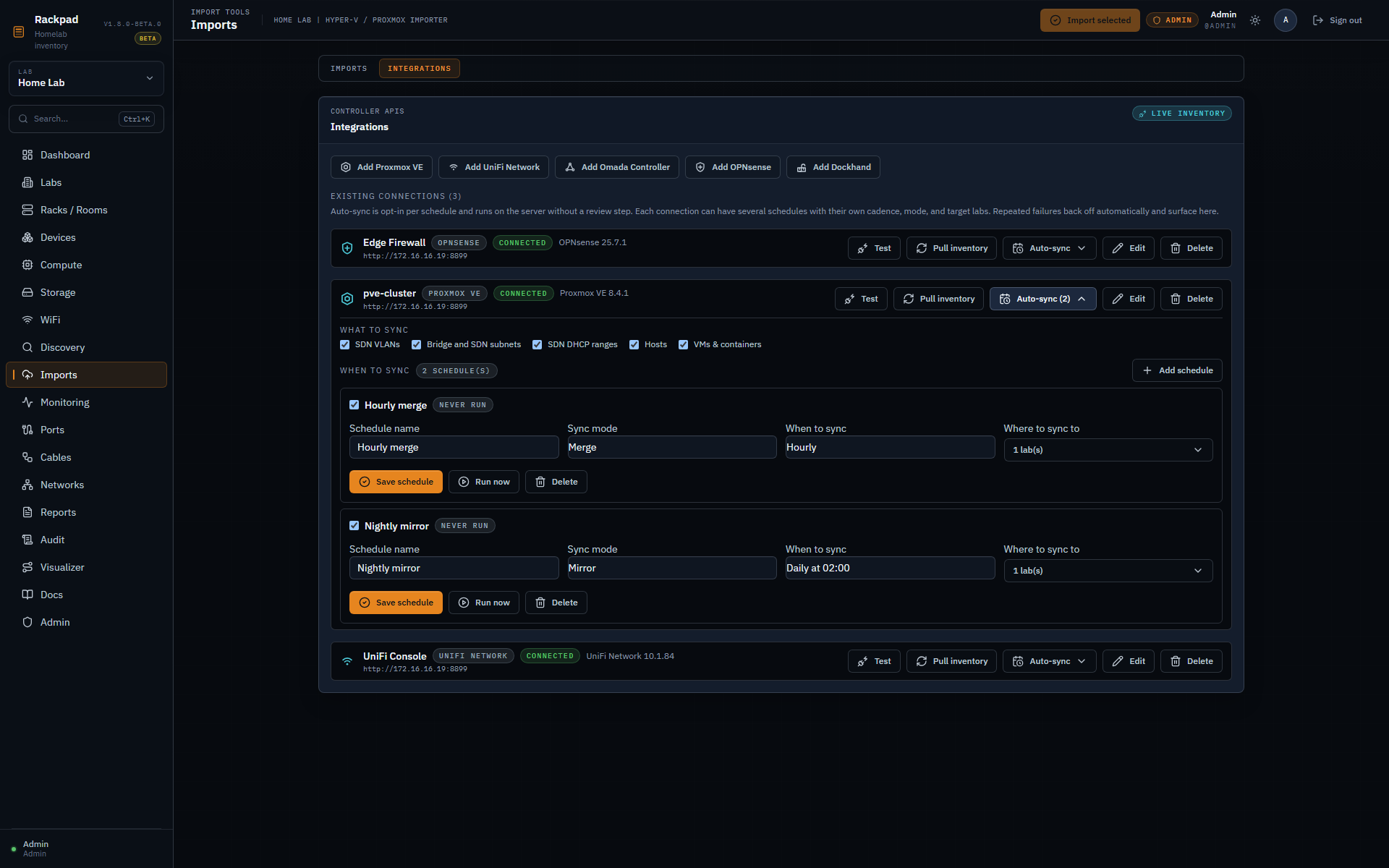The height and width of the screenshot is (868, 1389).
Task: Open the Compute sidebar icon
Action: [x=27, y=265]
